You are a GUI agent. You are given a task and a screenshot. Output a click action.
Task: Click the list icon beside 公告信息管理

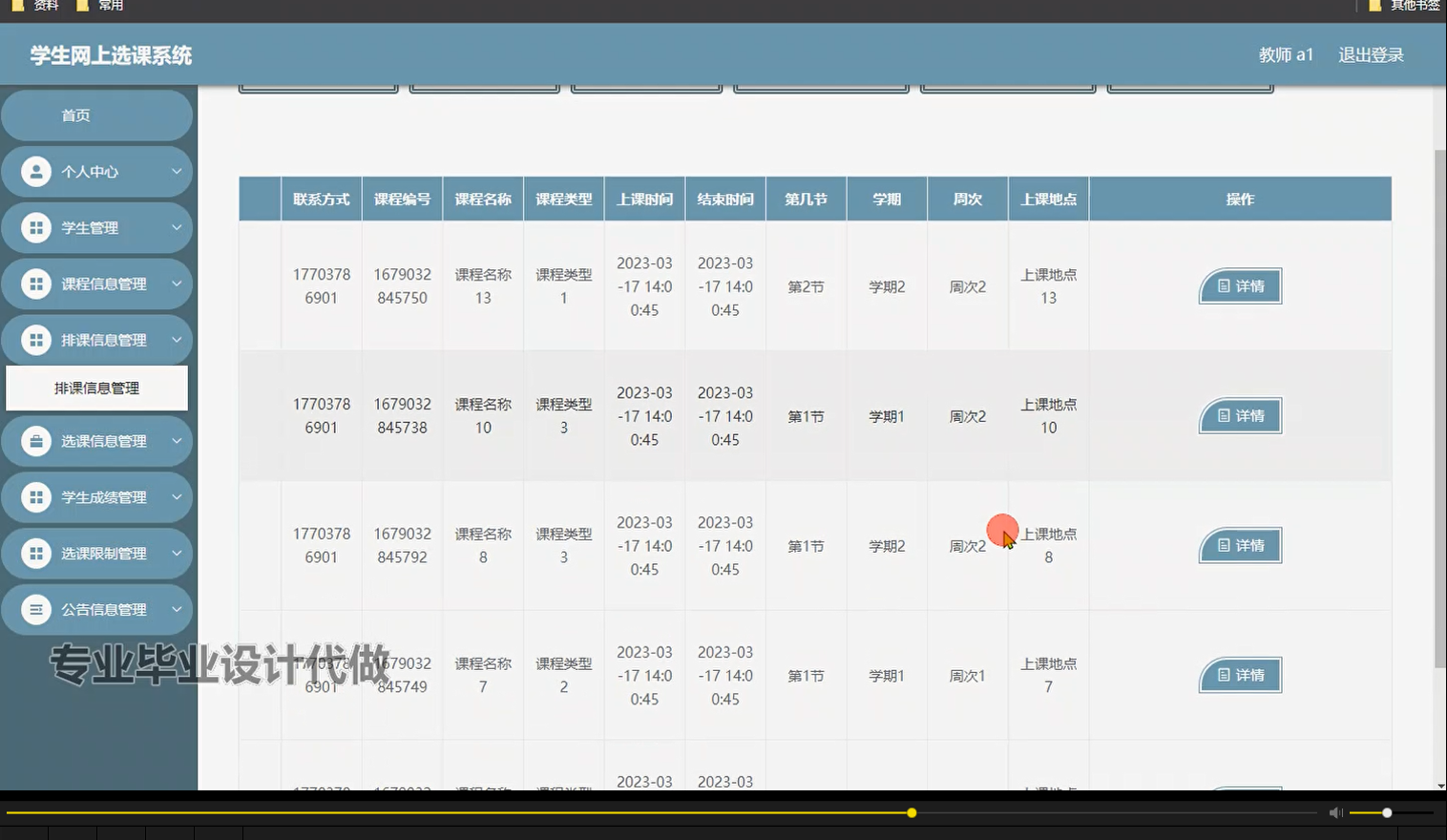click(x=36, y=609)
